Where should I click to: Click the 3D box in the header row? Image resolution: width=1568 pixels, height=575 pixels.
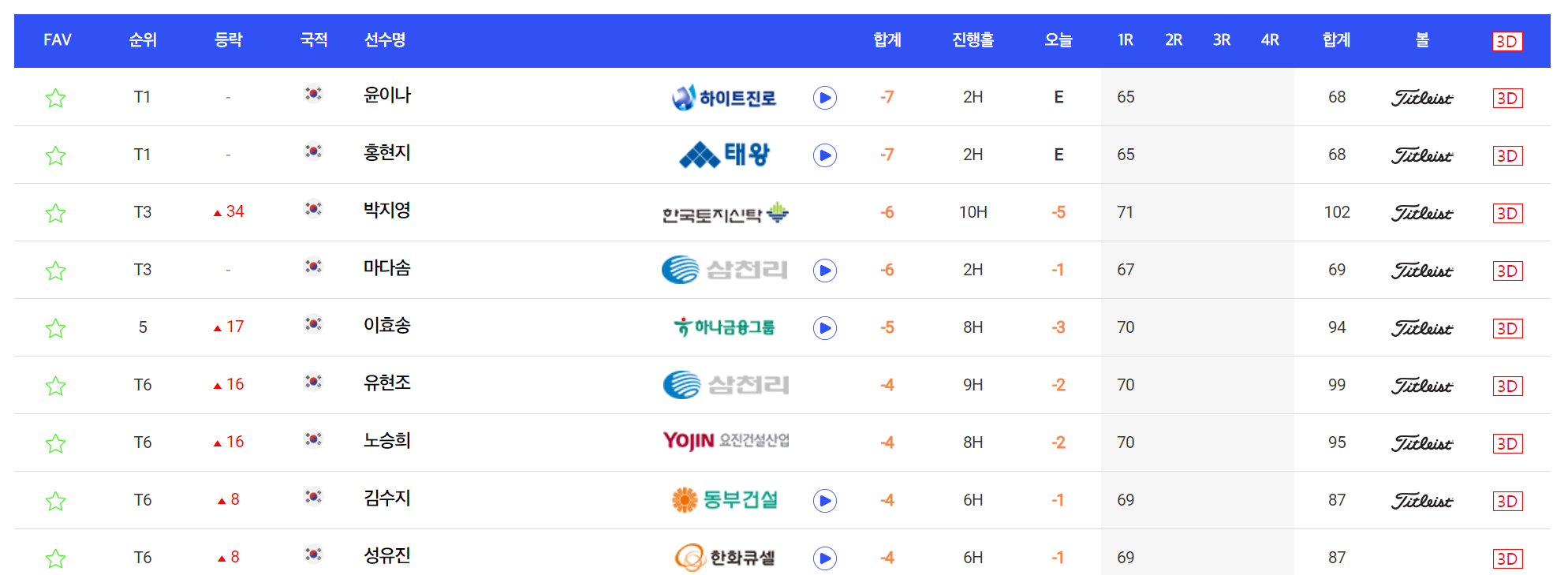coord(1507,40)
